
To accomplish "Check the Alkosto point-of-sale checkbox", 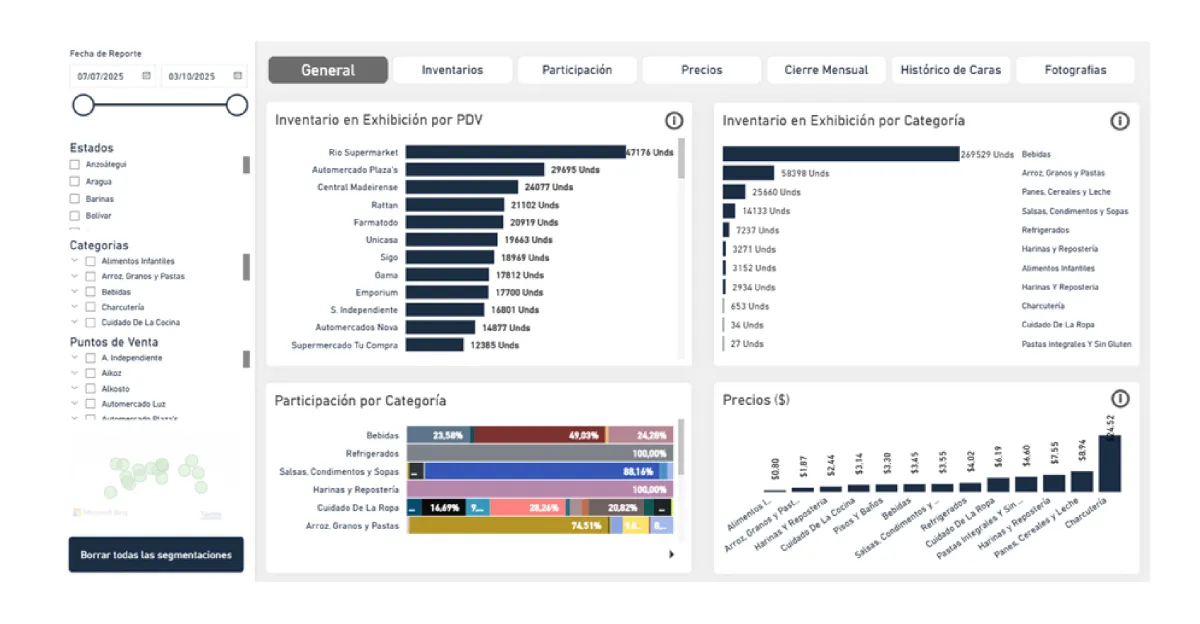I will [91, 389].
